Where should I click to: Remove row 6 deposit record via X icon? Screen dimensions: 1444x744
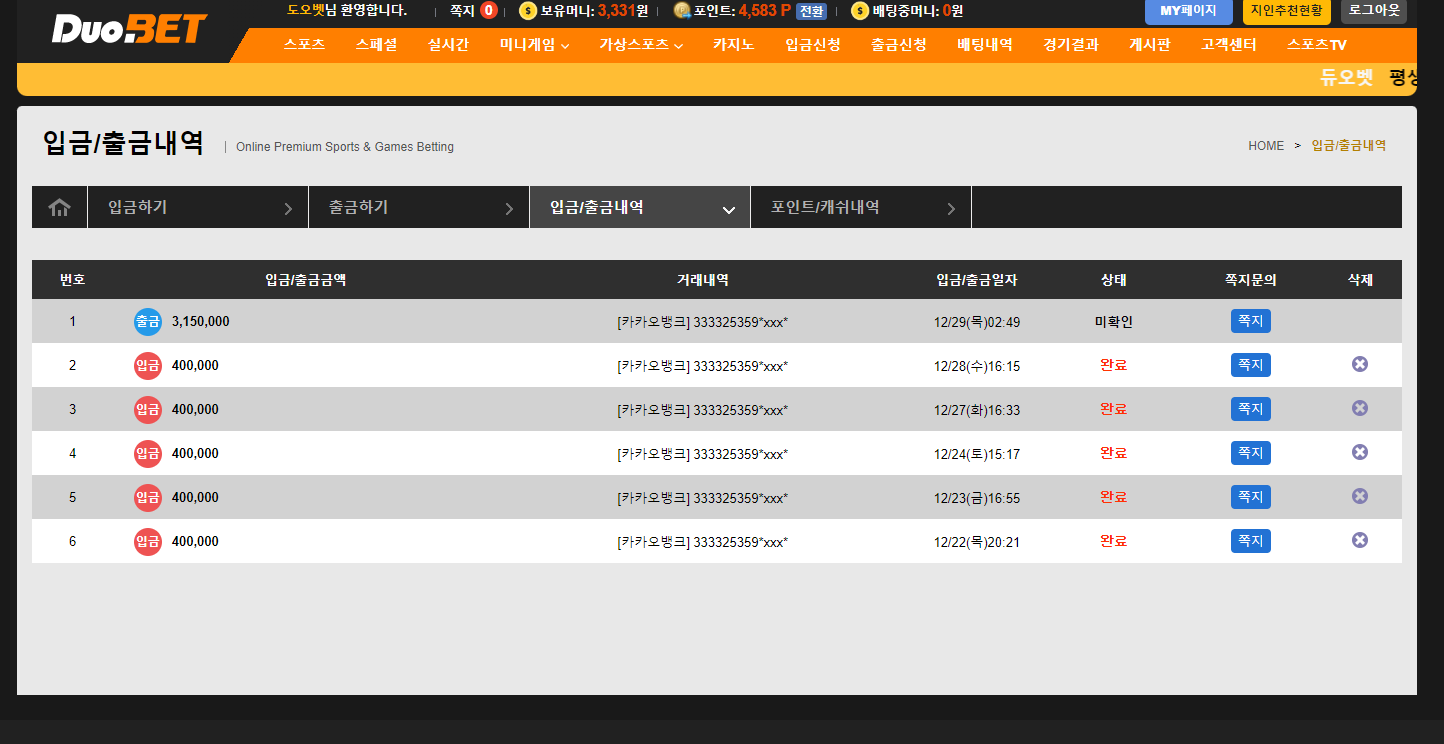coord(1359,541)
